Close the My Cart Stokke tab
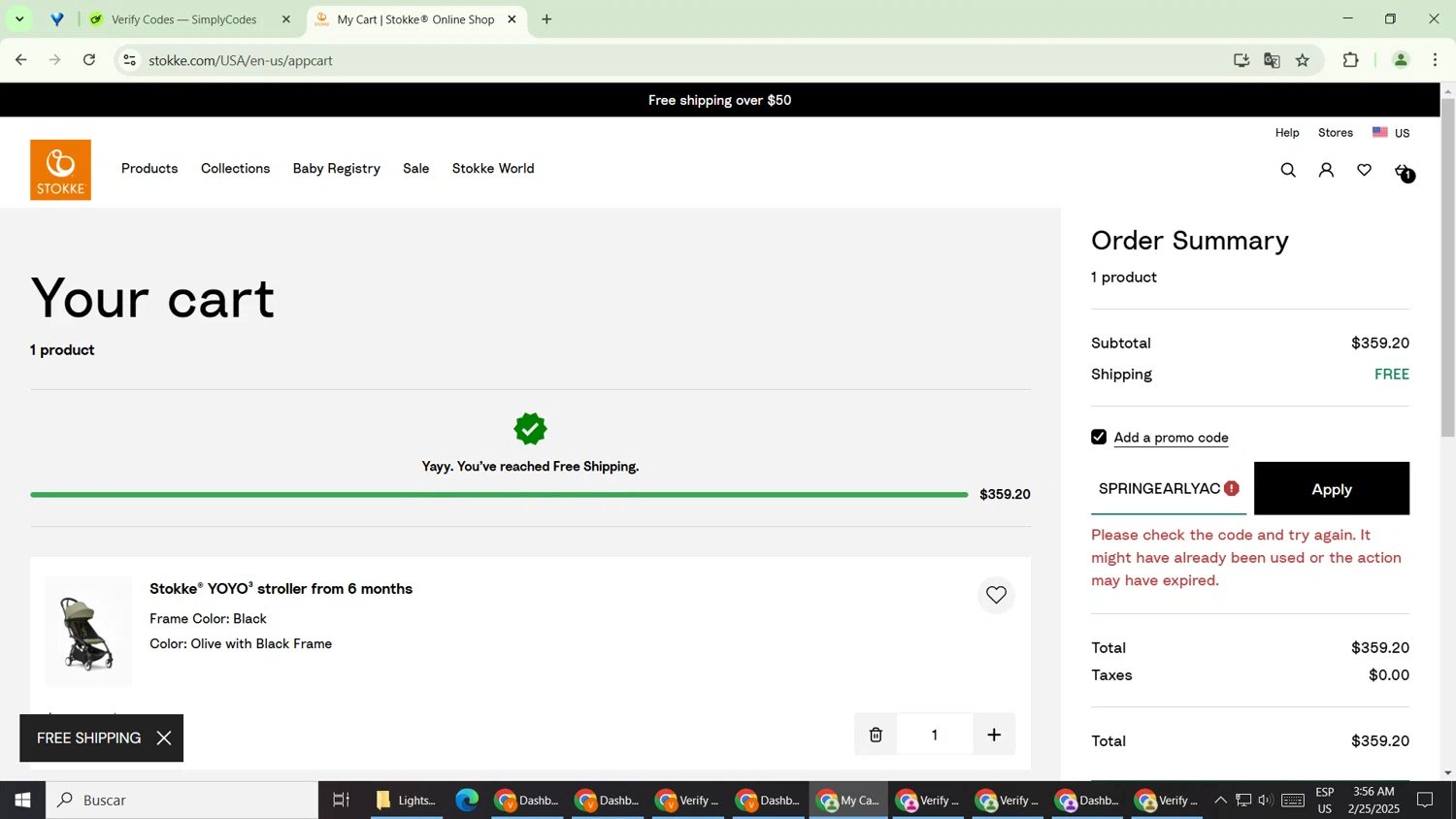This screenshot has width=1456, height=819. pyautogui.click(x=512, y=19)
